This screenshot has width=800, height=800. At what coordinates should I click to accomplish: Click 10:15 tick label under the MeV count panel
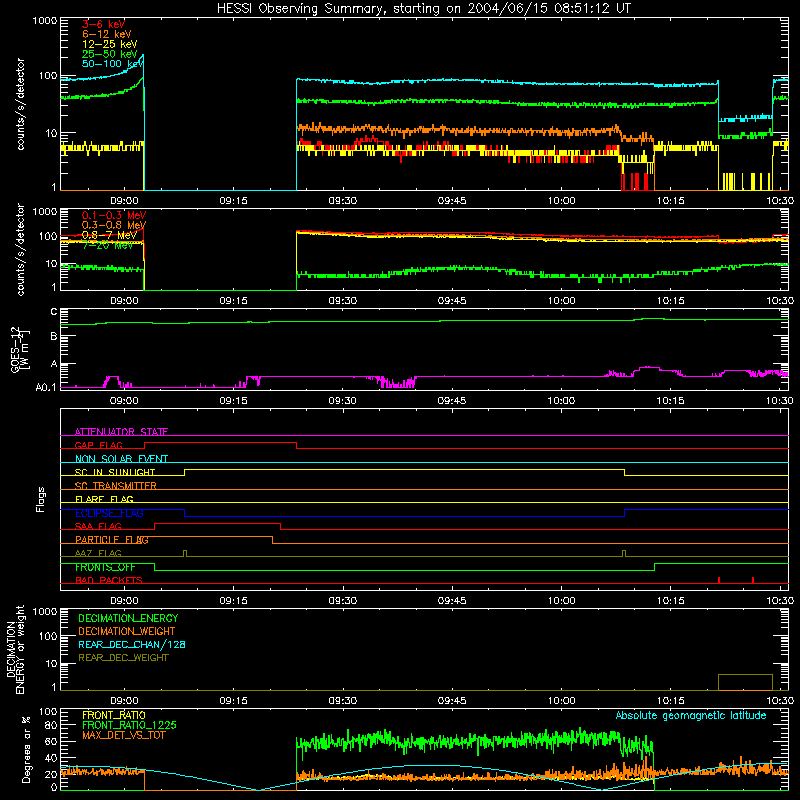click(x=670, y=301)
